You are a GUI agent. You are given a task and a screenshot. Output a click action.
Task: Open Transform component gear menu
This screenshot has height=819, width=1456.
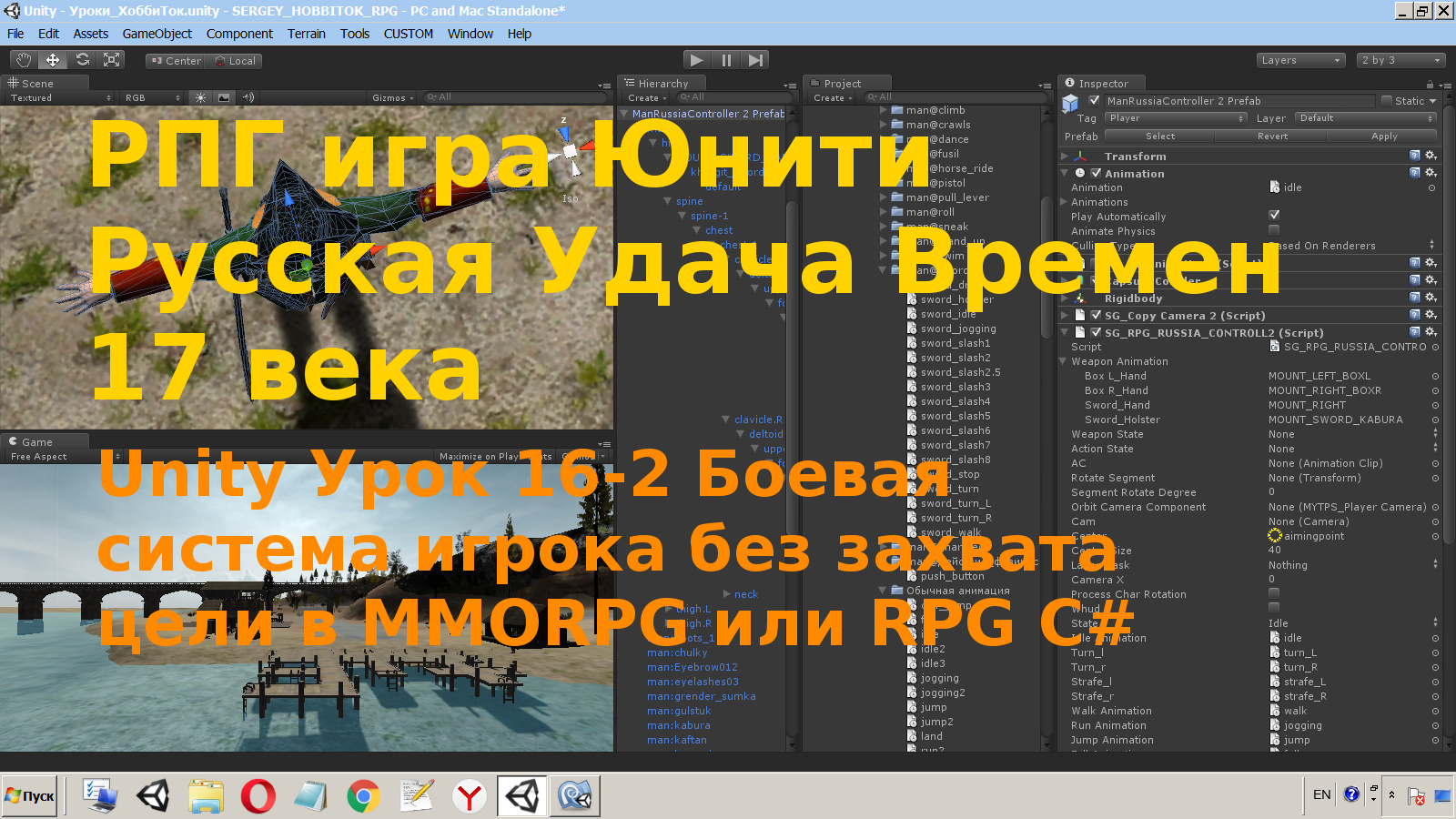point(1431,156)
